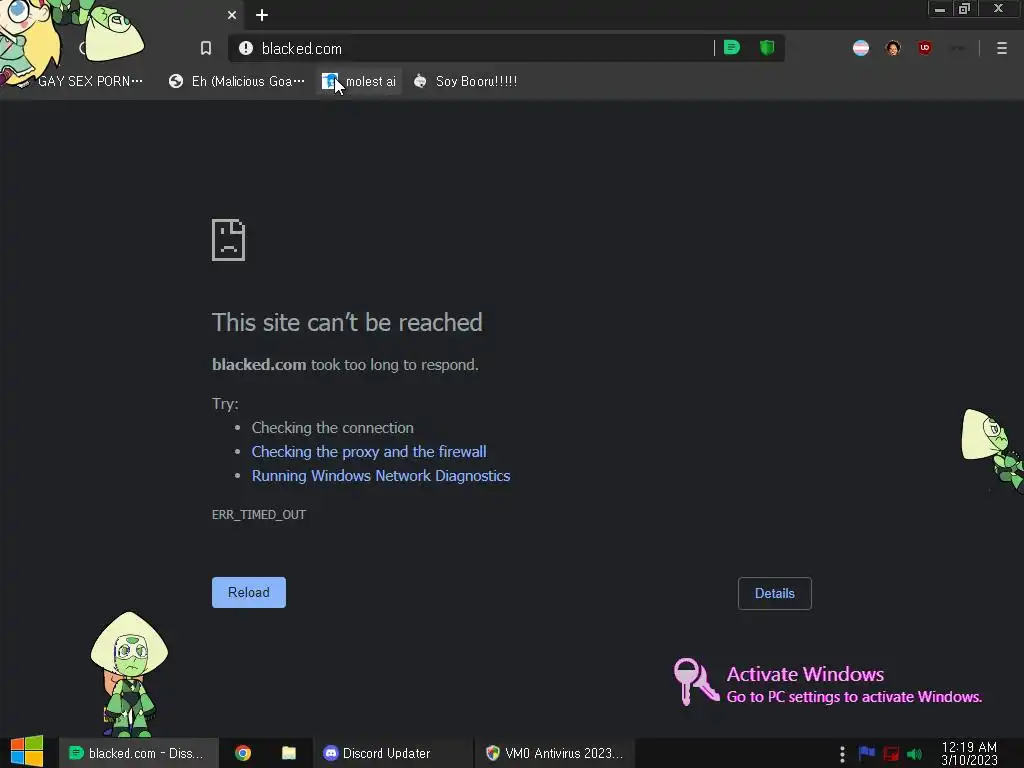This screenshot has width=1024, height=768.
Task: Click Running Windows Network Diagnostics link
Action: 381,476
